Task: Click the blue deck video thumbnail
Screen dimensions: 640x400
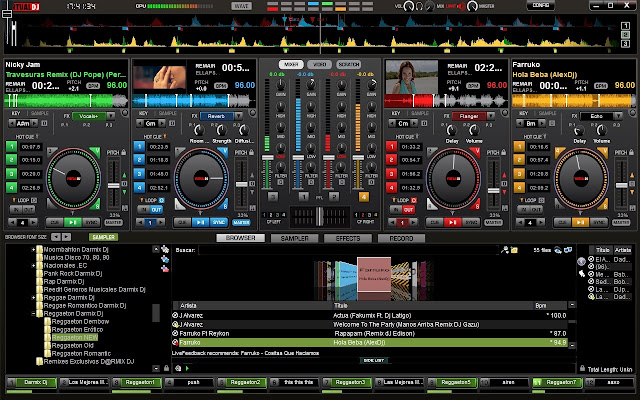Action: (x=159, y=75)
